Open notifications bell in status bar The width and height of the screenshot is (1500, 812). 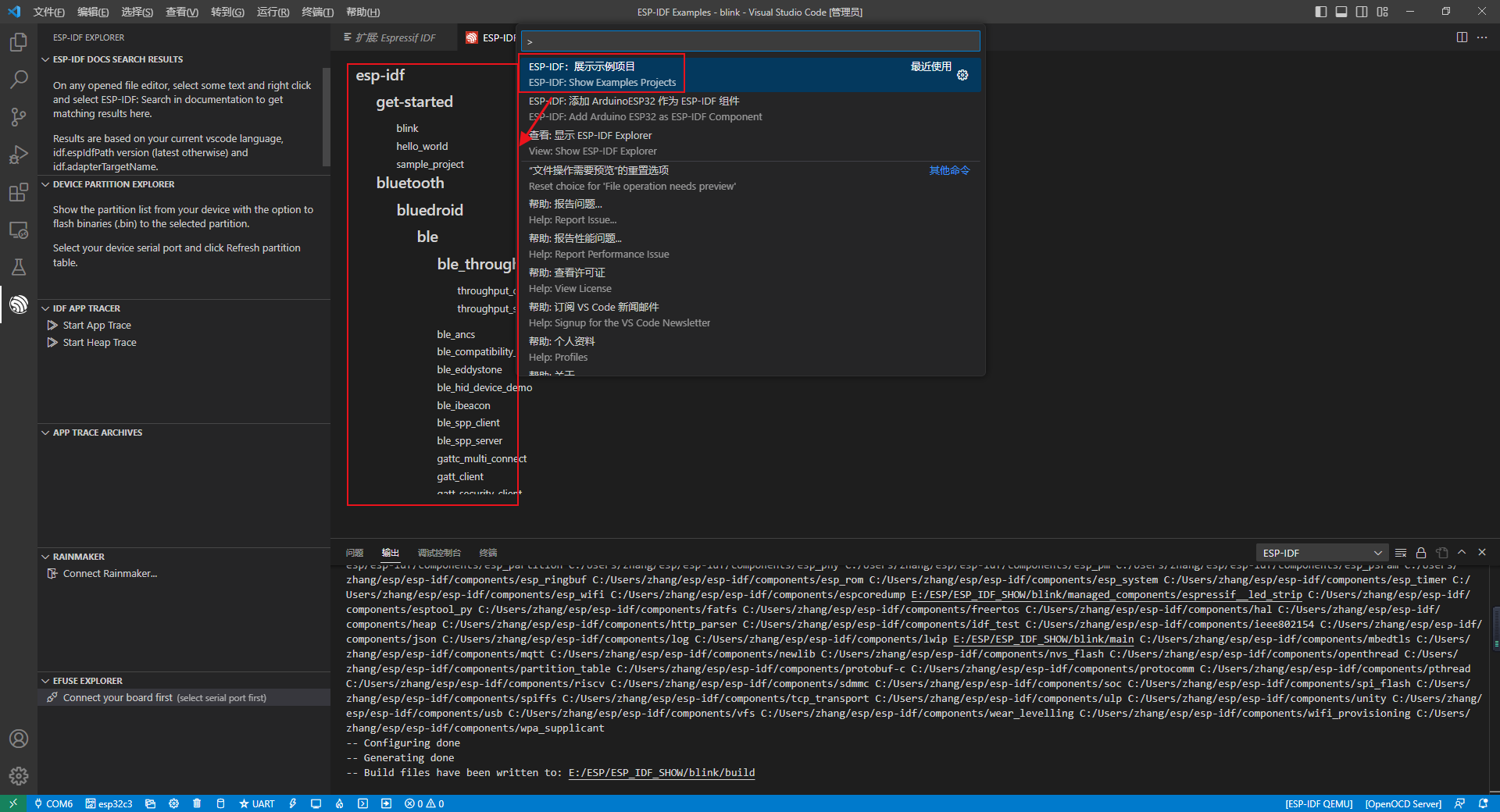(x=1483, y=803)
